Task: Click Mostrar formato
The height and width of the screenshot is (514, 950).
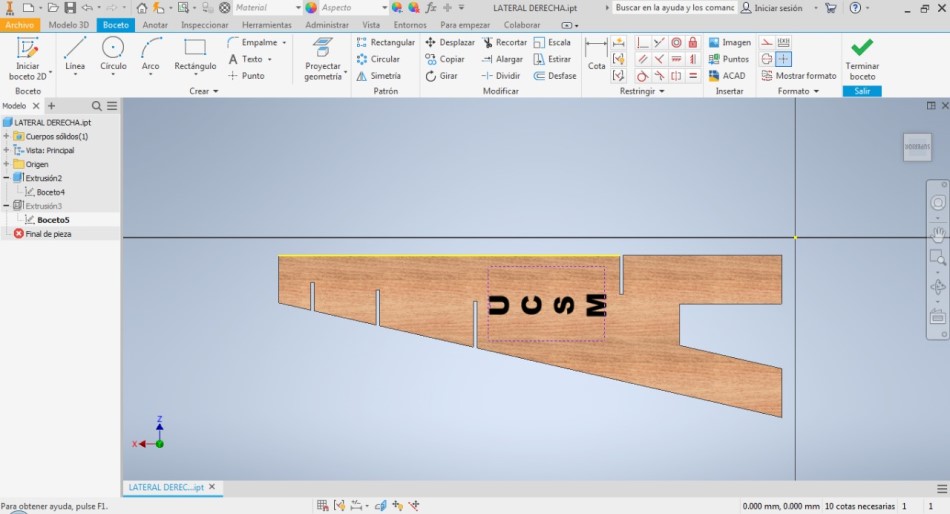Action: click(x=799, y=76)
